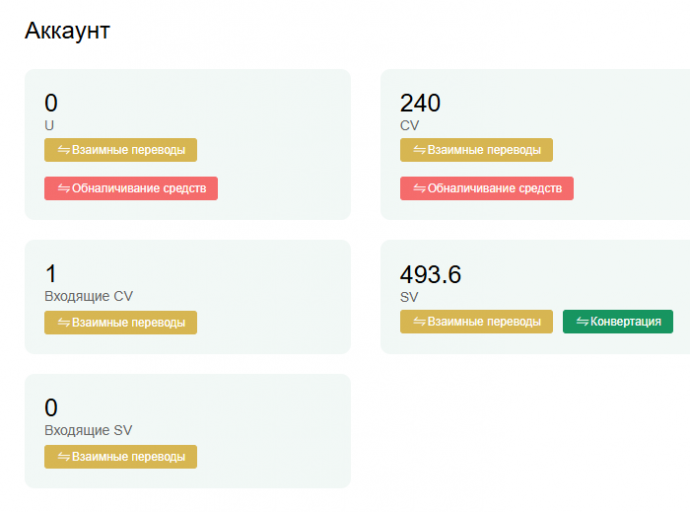Click the arrows icon on CV card's Обналичивание средств
This screenshot has height=512, width=690.
click(419, 188)
